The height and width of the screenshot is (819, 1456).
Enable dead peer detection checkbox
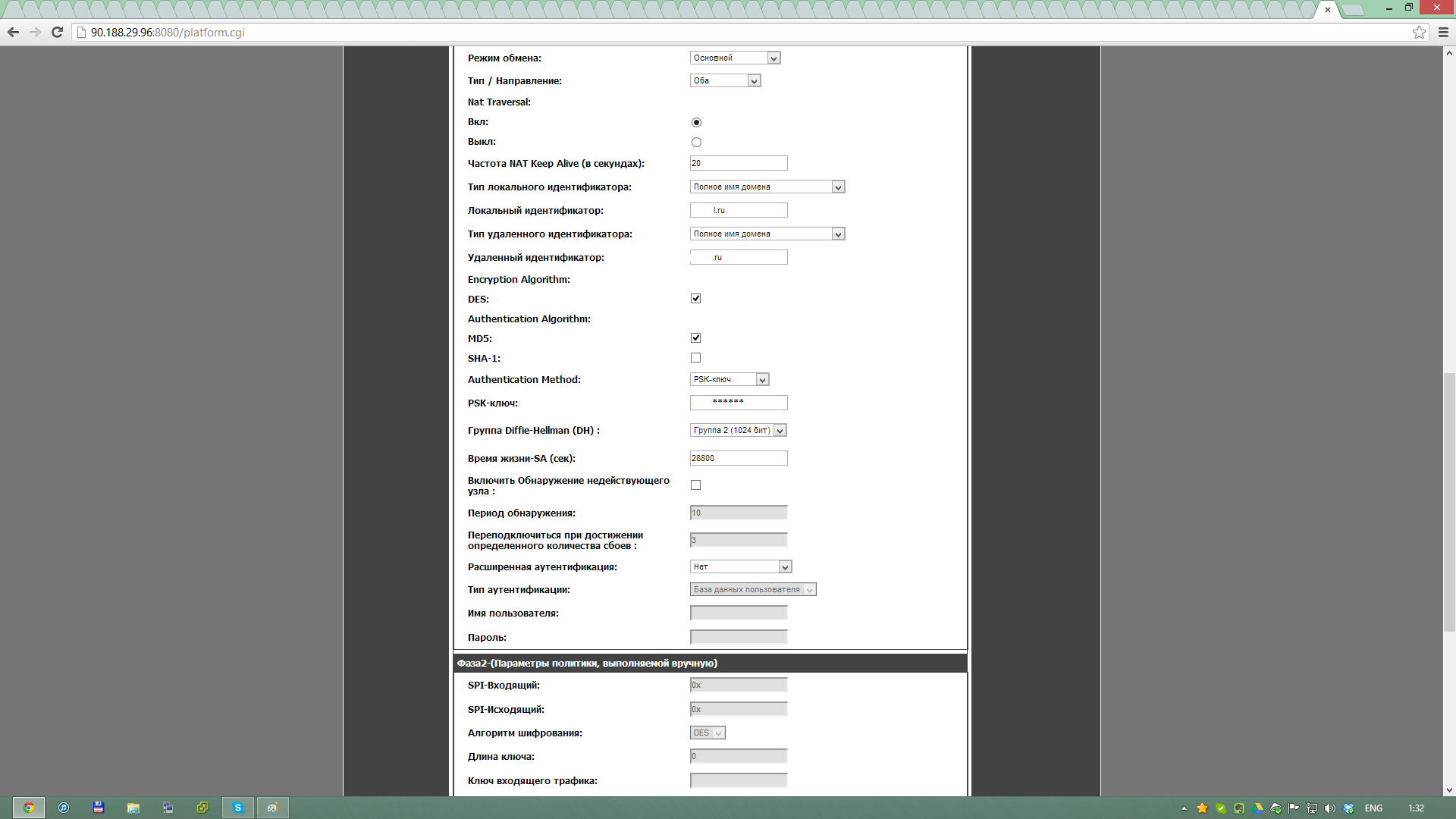point(695,485)
